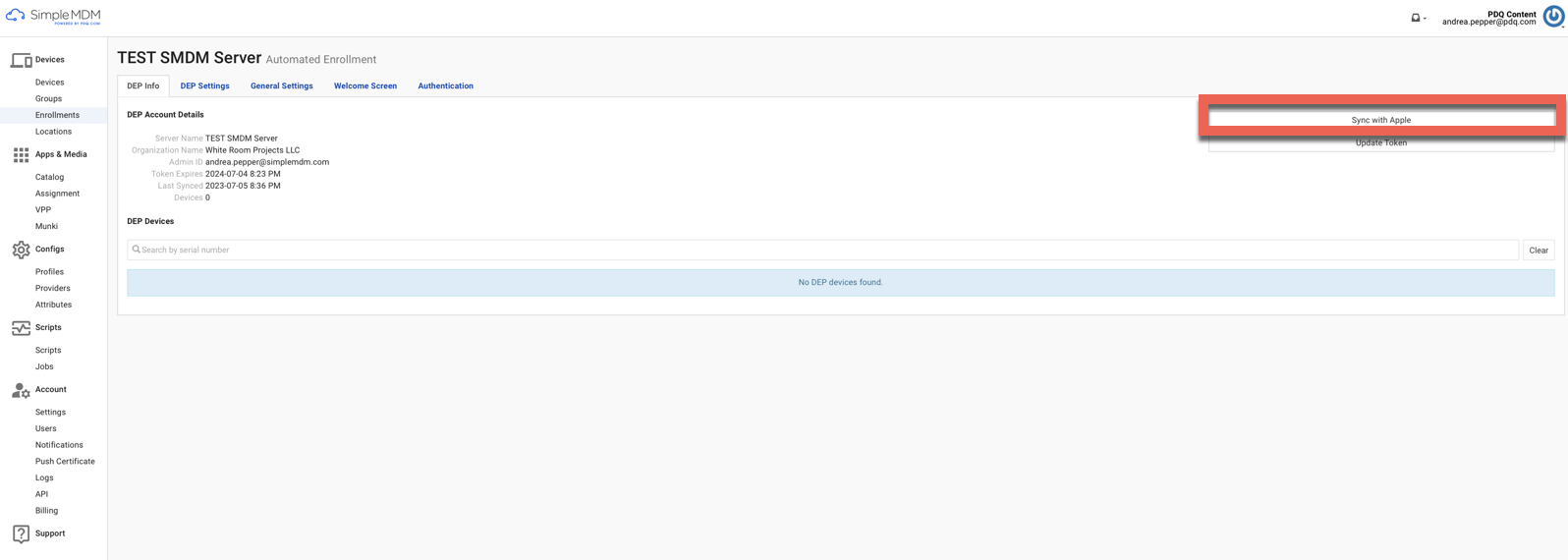Click the DEP Devices heading

(150, 222)
